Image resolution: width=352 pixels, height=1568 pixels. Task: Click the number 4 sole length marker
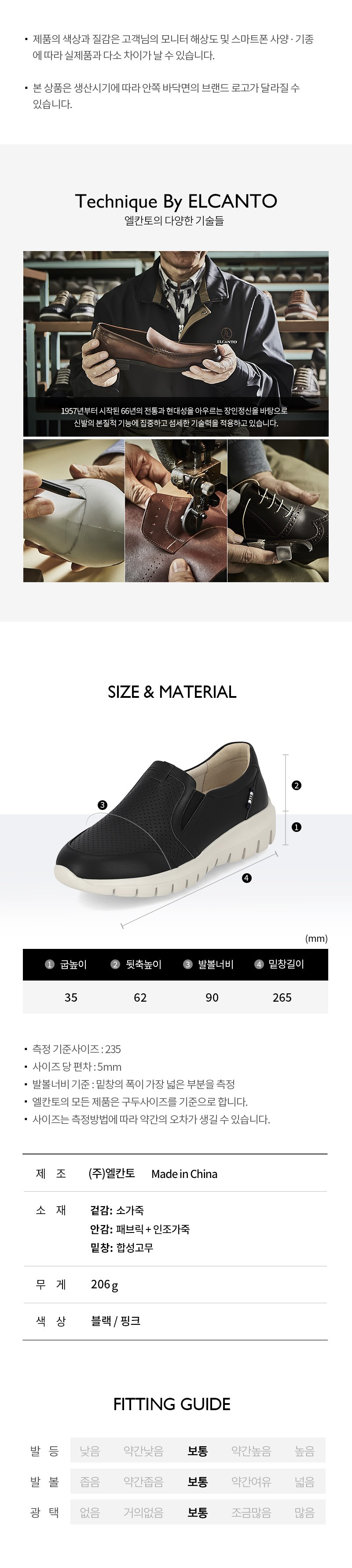(x=247, y=878)
